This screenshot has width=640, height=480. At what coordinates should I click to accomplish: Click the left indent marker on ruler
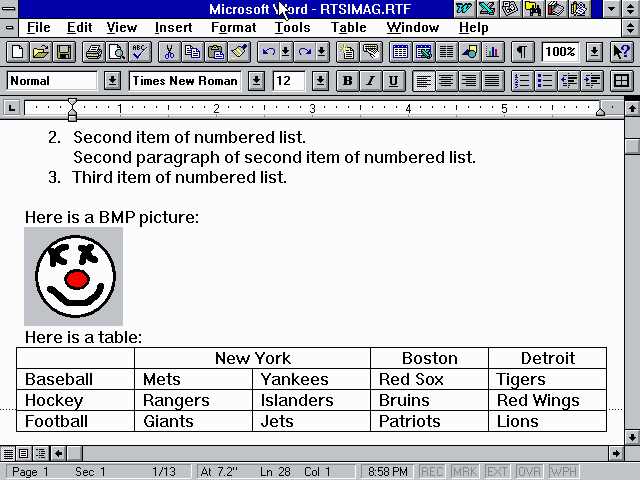(x=72, y=115)
